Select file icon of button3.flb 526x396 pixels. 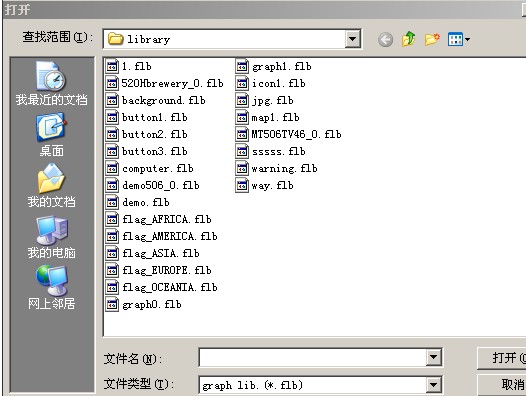[112, 151]
